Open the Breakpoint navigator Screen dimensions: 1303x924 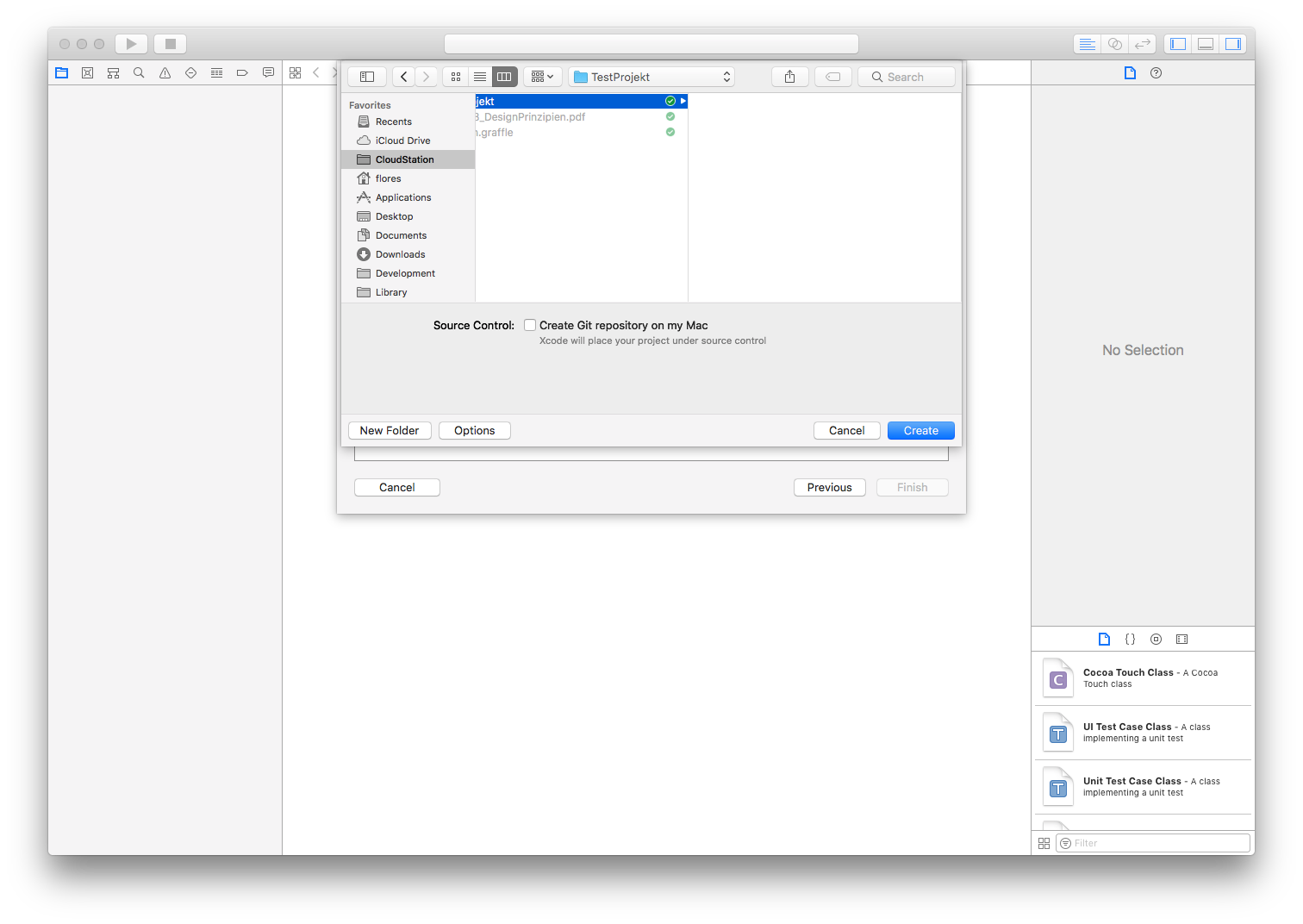pyautogui.click(x=242, y=72)
